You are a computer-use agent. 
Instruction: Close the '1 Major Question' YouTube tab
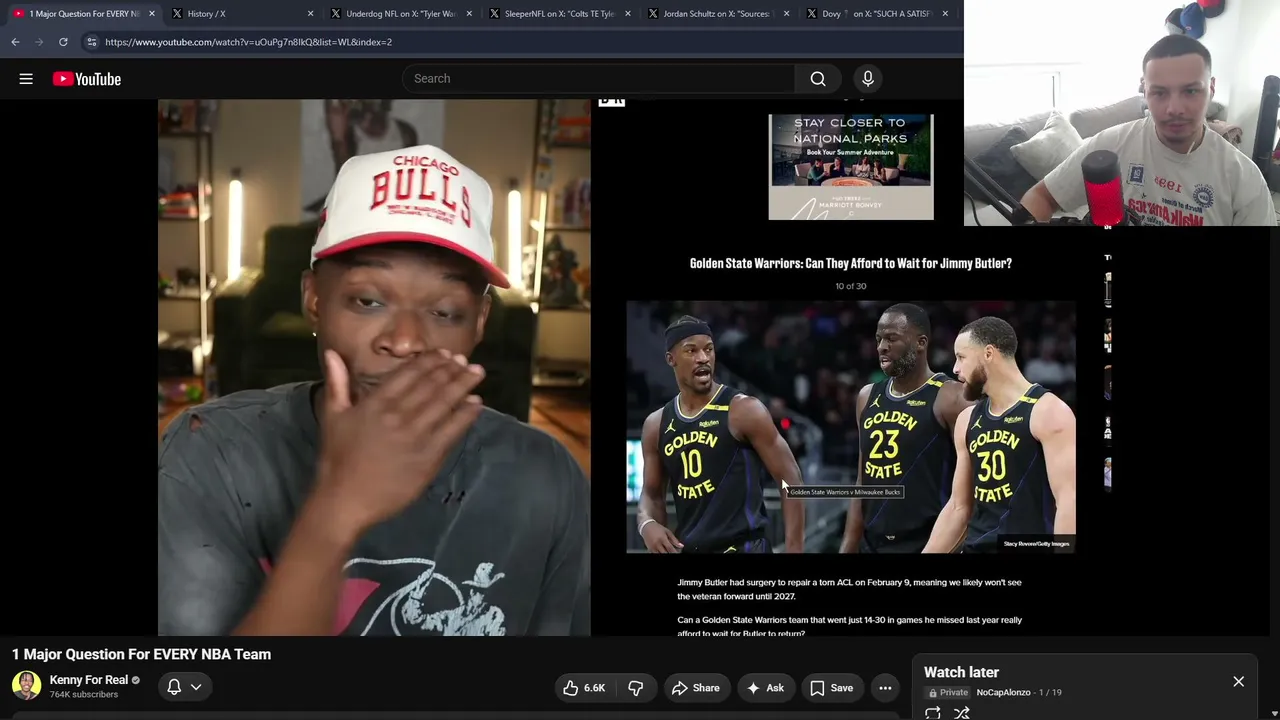click(x=152, y=14)
